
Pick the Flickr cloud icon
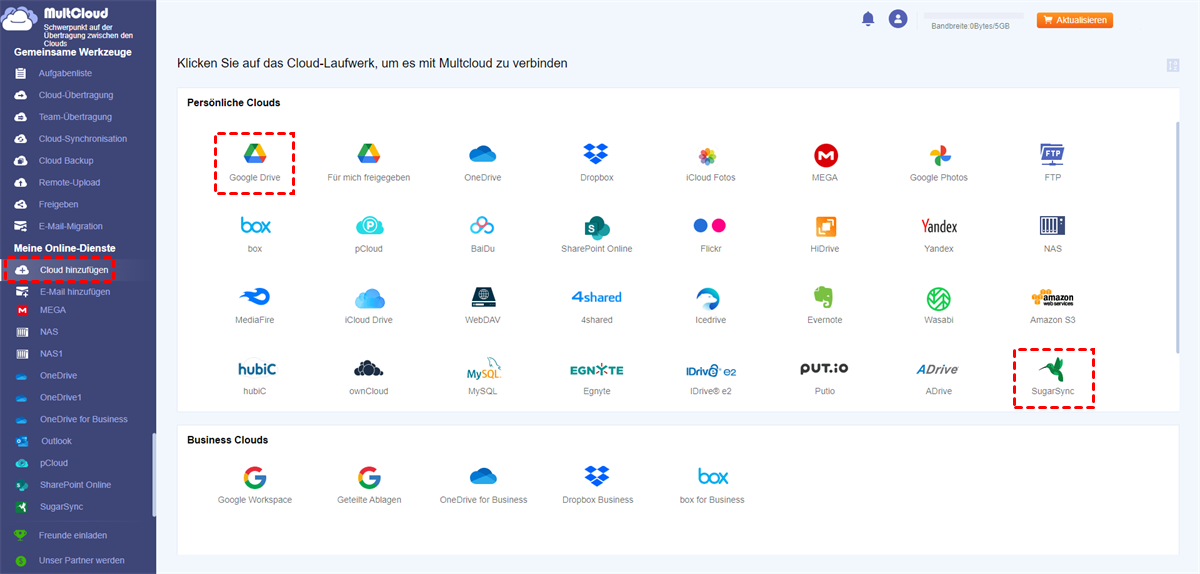click(710, 226)
